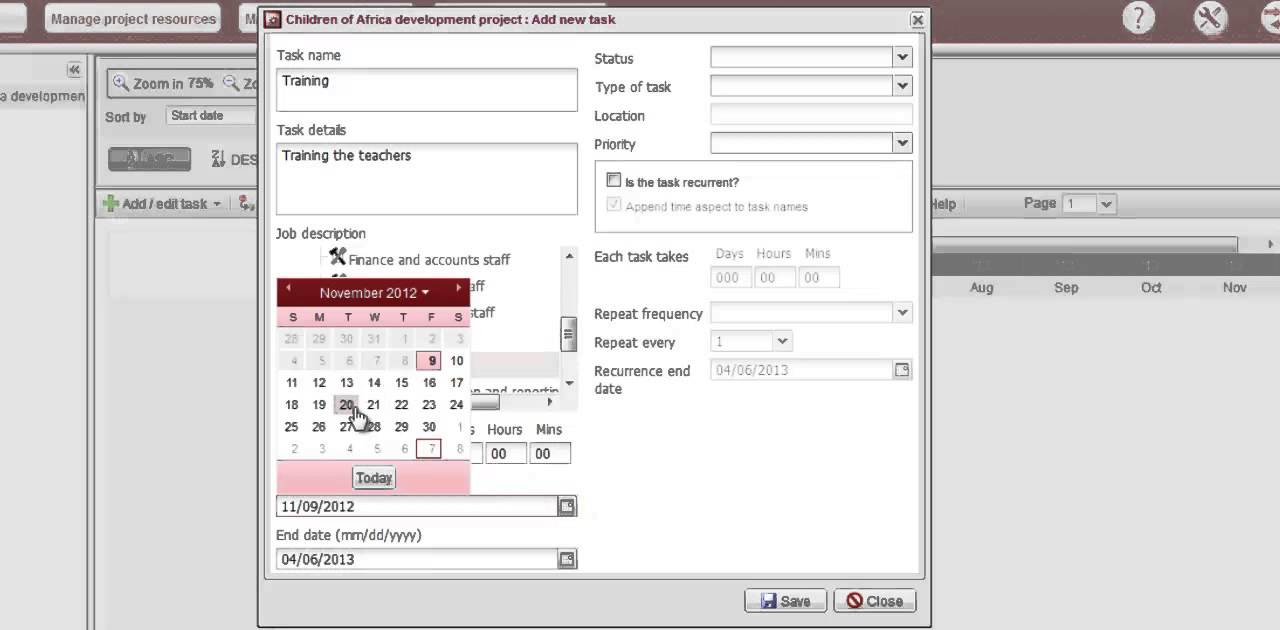Click the power icon in top bar
Screen dimensions: 1280x630
point(1272,18)
